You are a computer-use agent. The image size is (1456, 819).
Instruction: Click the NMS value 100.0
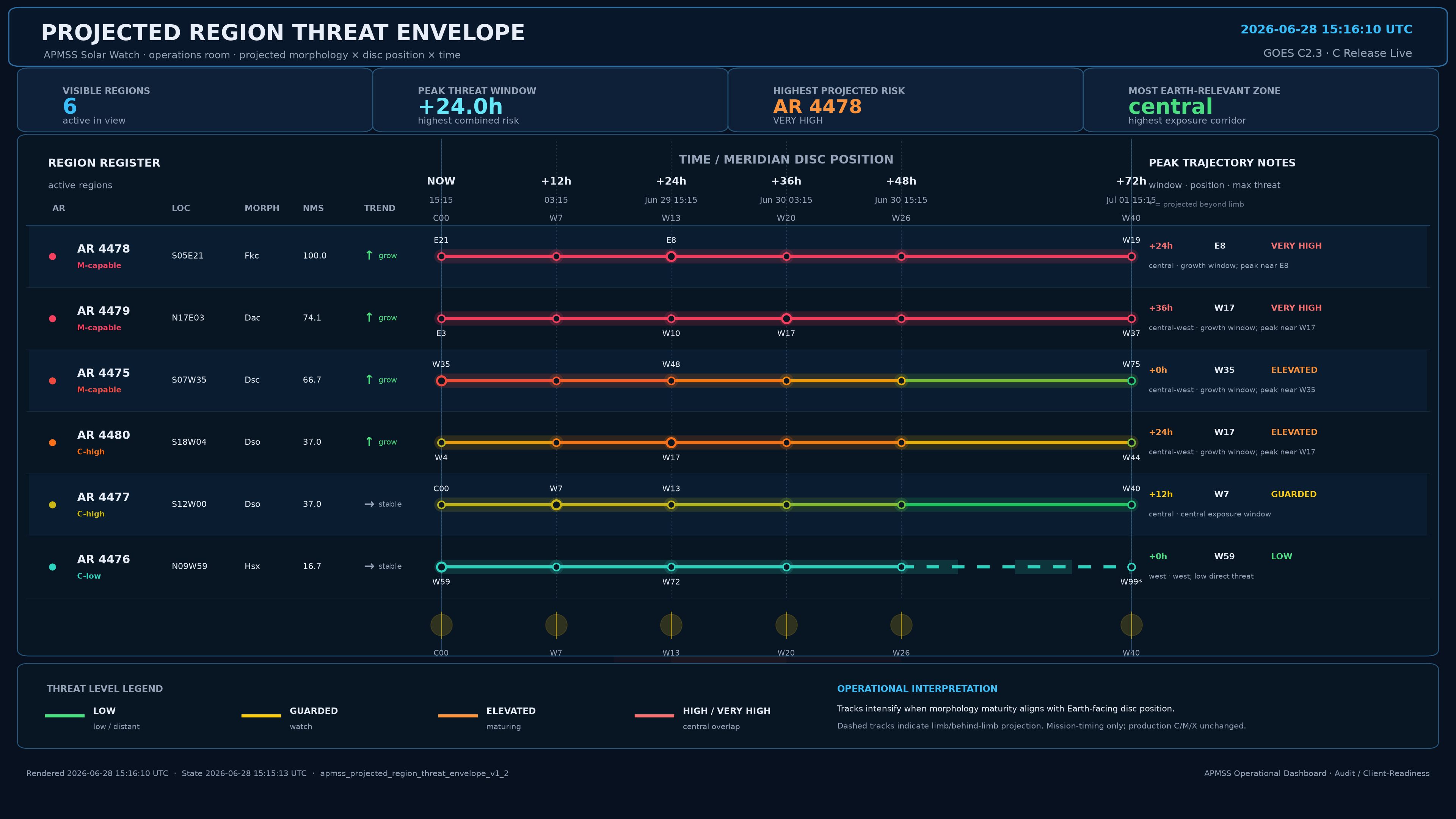pyautogui.click(x=314, y=256)
